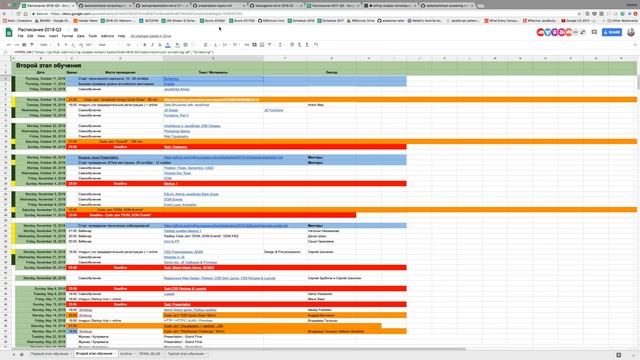
Task: Open vertical align dropdown
Action: (x=216, y=45)
